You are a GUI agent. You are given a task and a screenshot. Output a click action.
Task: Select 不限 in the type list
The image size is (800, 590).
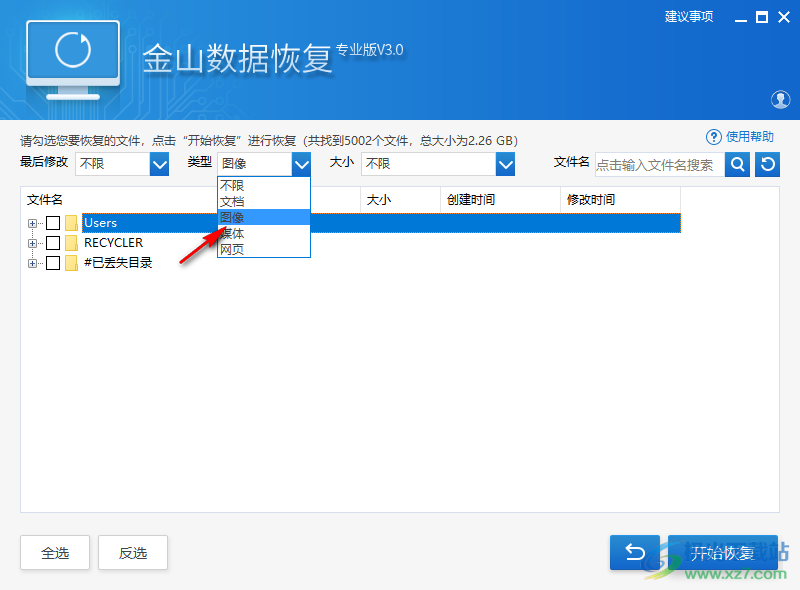[x=264, y=185]
